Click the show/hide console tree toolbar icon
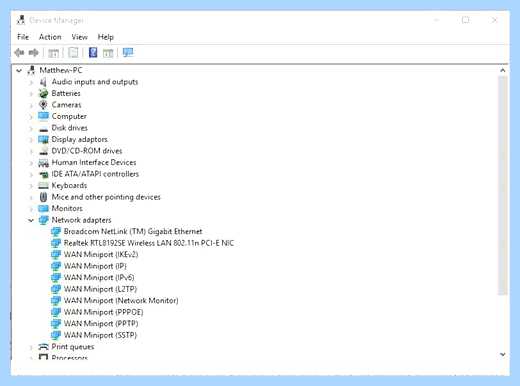 [x=53, y=53]
